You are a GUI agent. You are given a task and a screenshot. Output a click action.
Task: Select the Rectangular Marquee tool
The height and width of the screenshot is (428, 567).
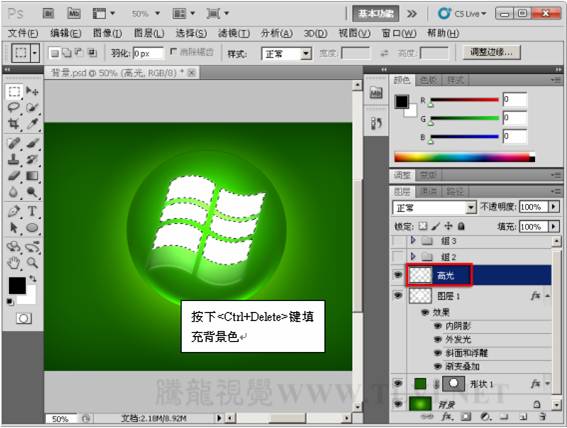coord(14,91)
